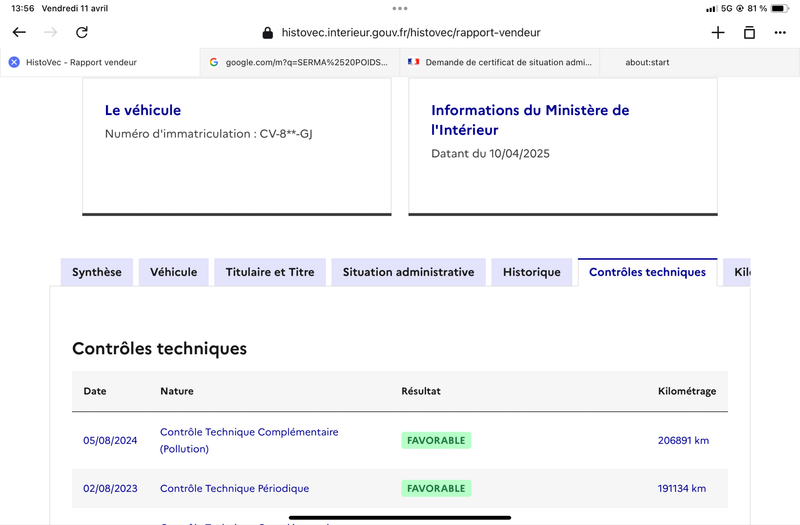Select the Datant du 10/04/2025 text
The width and height of the screenshot is (800, 525).
(x=490, y=154)
